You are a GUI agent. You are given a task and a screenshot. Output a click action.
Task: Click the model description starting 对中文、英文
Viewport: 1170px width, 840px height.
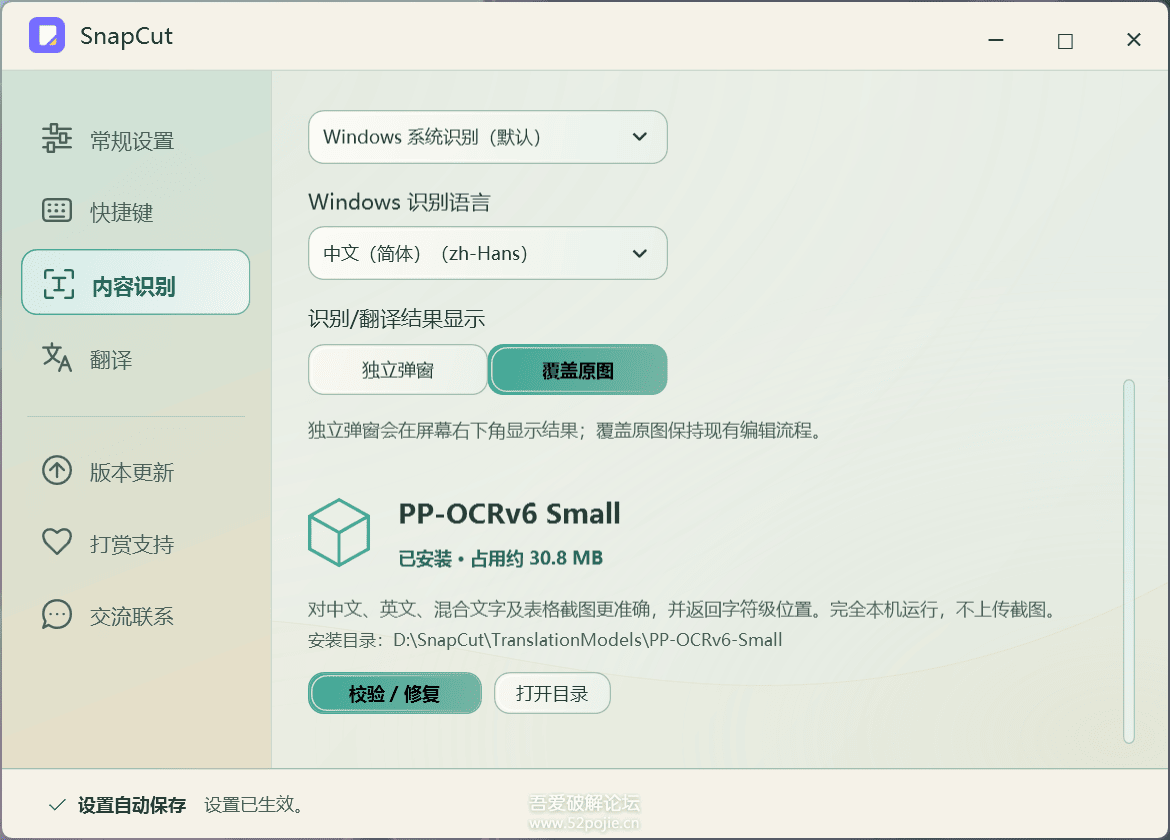[x=683, y=609]
